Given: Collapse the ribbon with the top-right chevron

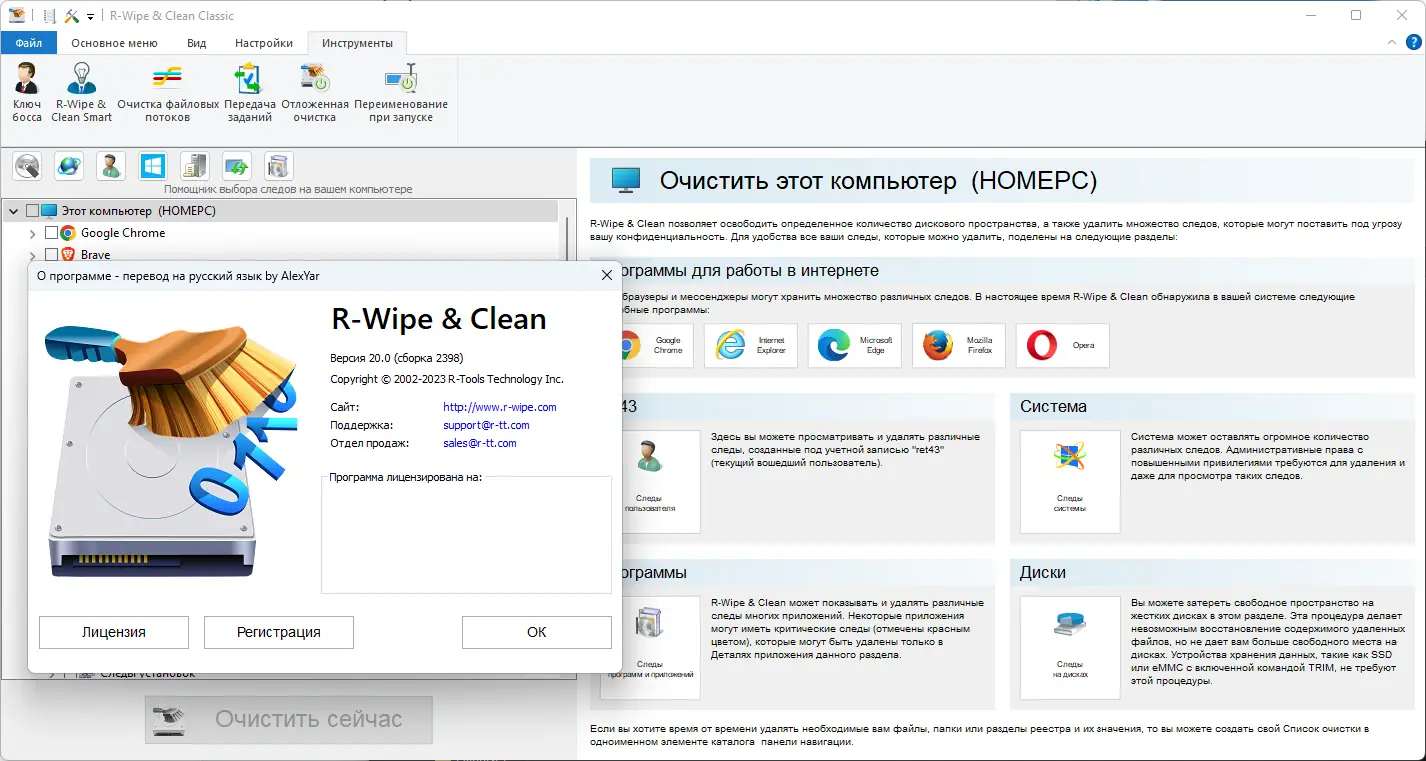Looking at the screenshot, I should [1394, 43].
